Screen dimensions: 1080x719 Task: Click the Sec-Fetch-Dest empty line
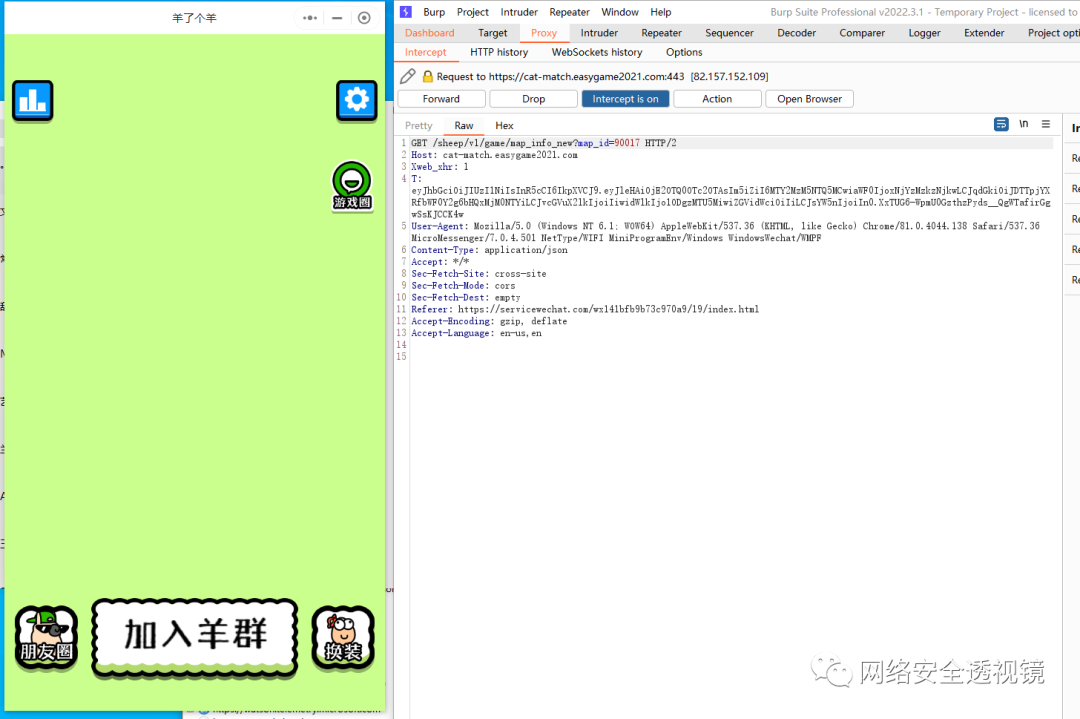466,298
